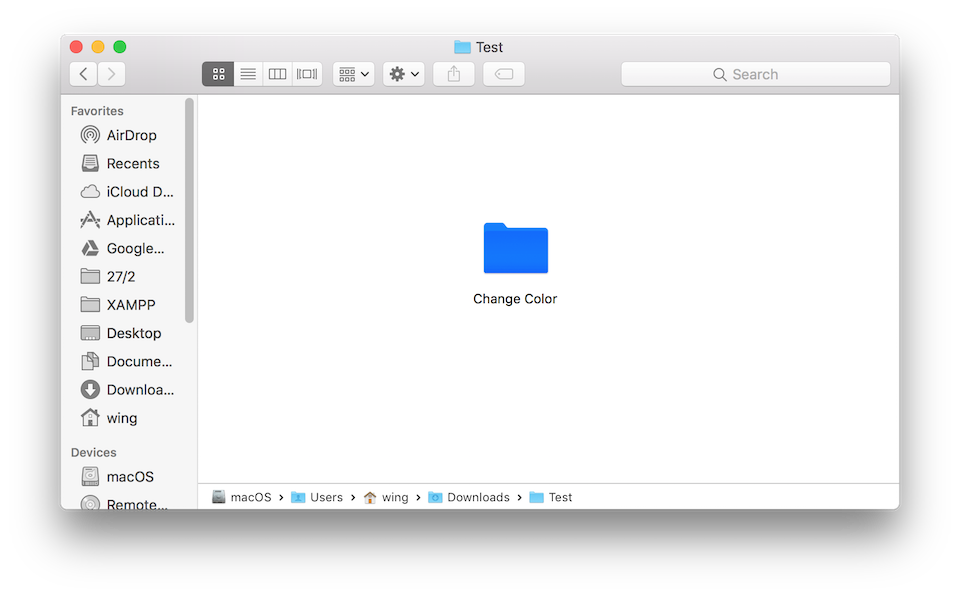The height and width of the screenshot is (596, 960).
Task: Select AirDrop in the sidebar
Action: click(x=131, y=135)
